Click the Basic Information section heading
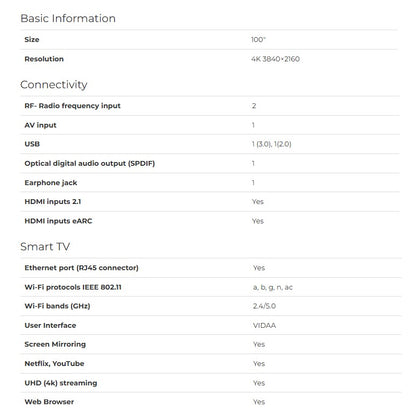 (68, 18)
